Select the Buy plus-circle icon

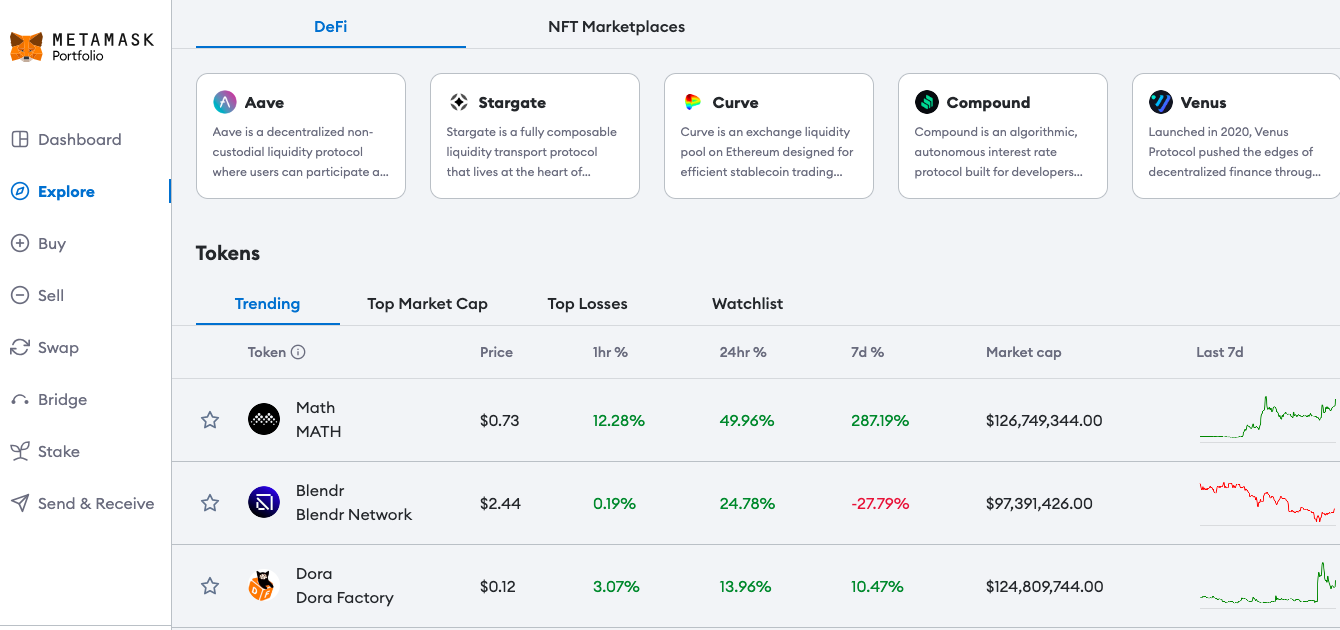[x=20, y=243]
